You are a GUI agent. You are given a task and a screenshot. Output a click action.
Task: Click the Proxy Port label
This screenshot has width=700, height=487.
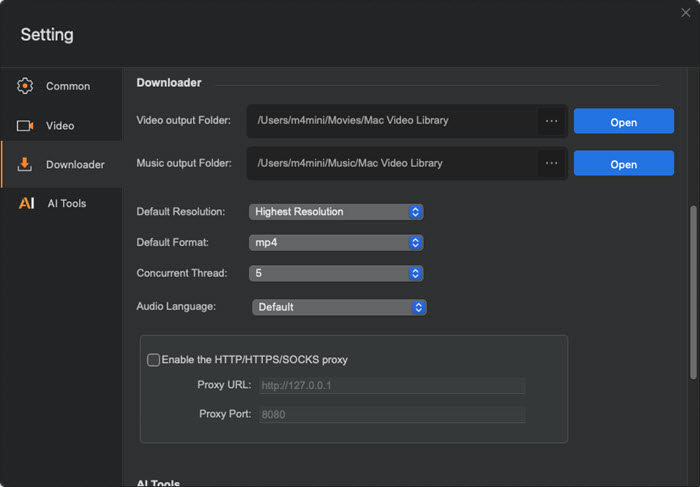pyautogui.click(x=225, y=414)
